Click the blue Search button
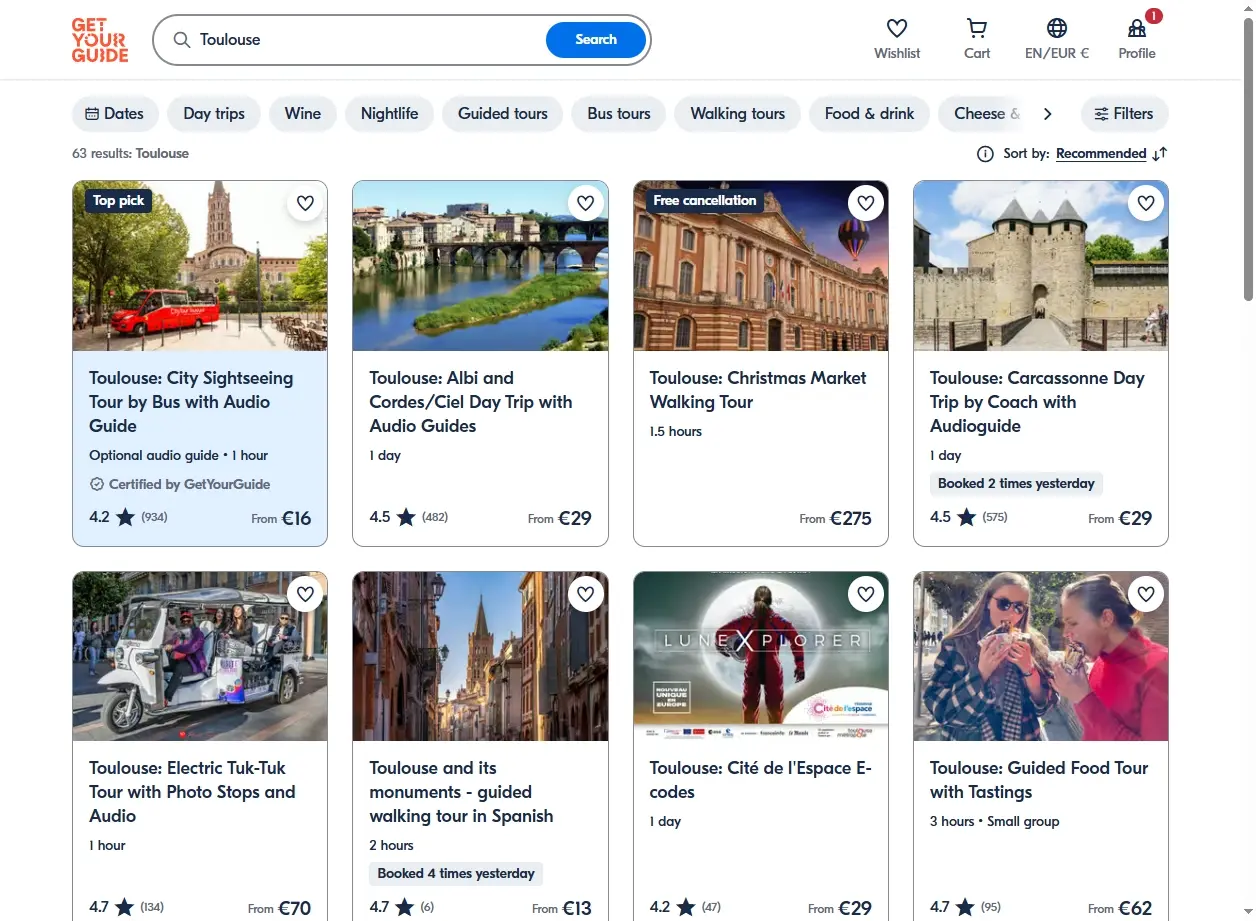 point(596,40)
